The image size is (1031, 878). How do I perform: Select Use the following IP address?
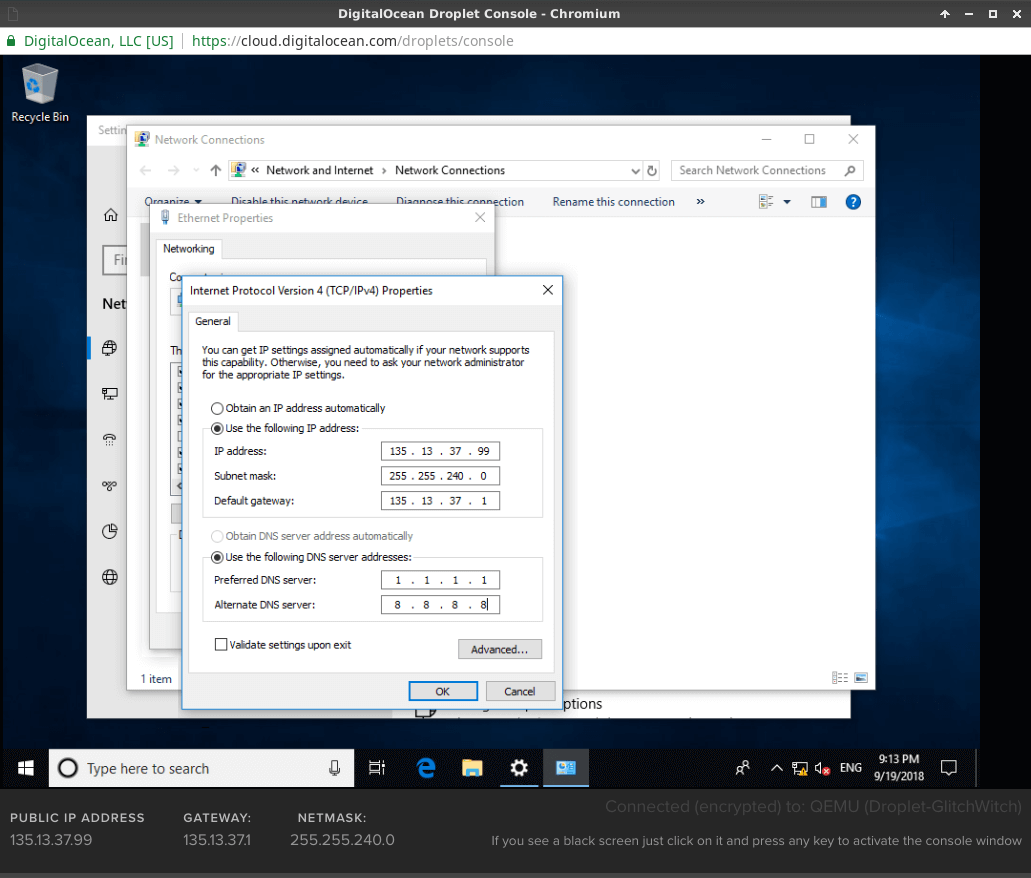[x=218, y=428]
